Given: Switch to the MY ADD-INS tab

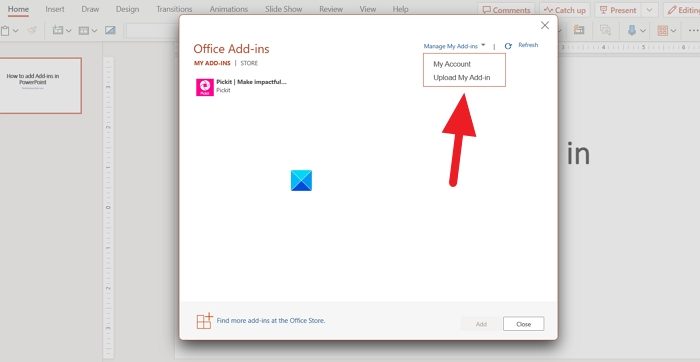Looking at the screenshot, I should pyautogui.click(x=212, y=63).
